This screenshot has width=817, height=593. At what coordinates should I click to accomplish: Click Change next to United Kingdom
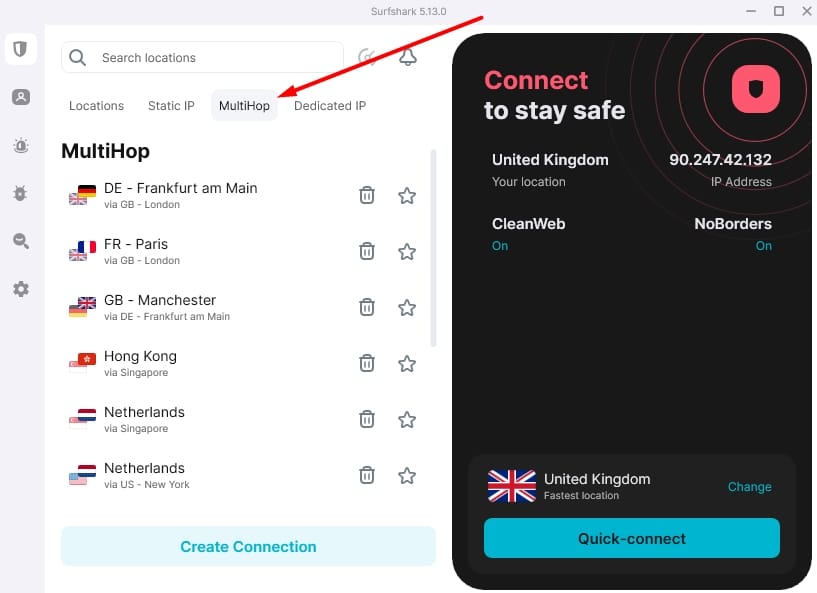tap(749, 487)
